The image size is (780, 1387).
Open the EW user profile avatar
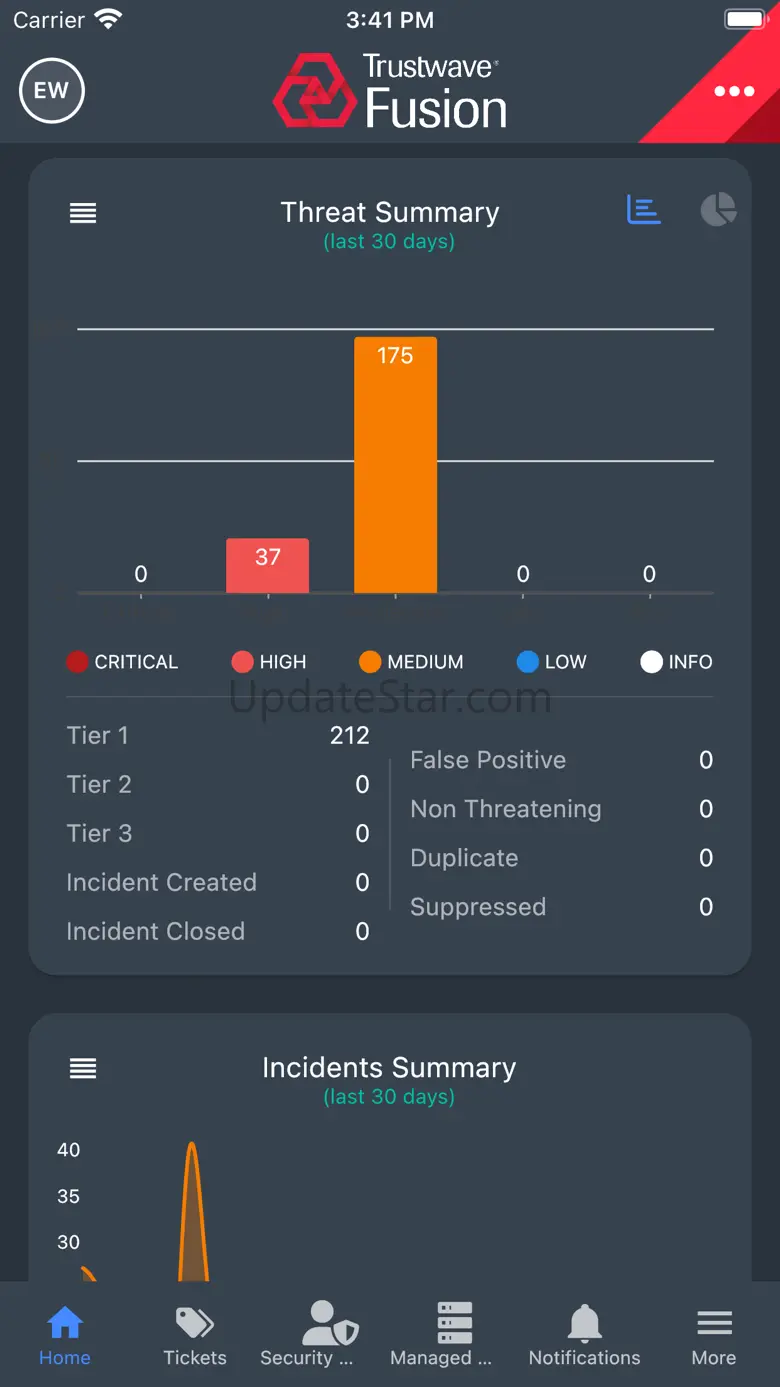coord(52,91)
